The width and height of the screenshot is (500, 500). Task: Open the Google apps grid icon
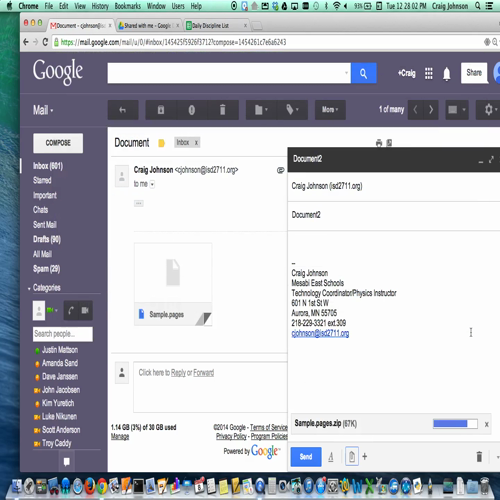(x=429, y=73)
